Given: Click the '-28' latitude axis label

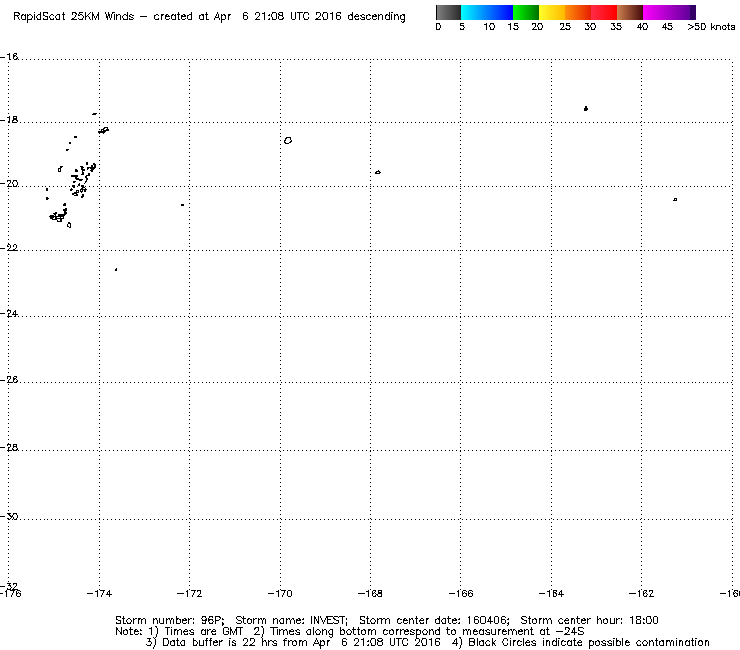Looking at the screenshot, I should (9, 447).
